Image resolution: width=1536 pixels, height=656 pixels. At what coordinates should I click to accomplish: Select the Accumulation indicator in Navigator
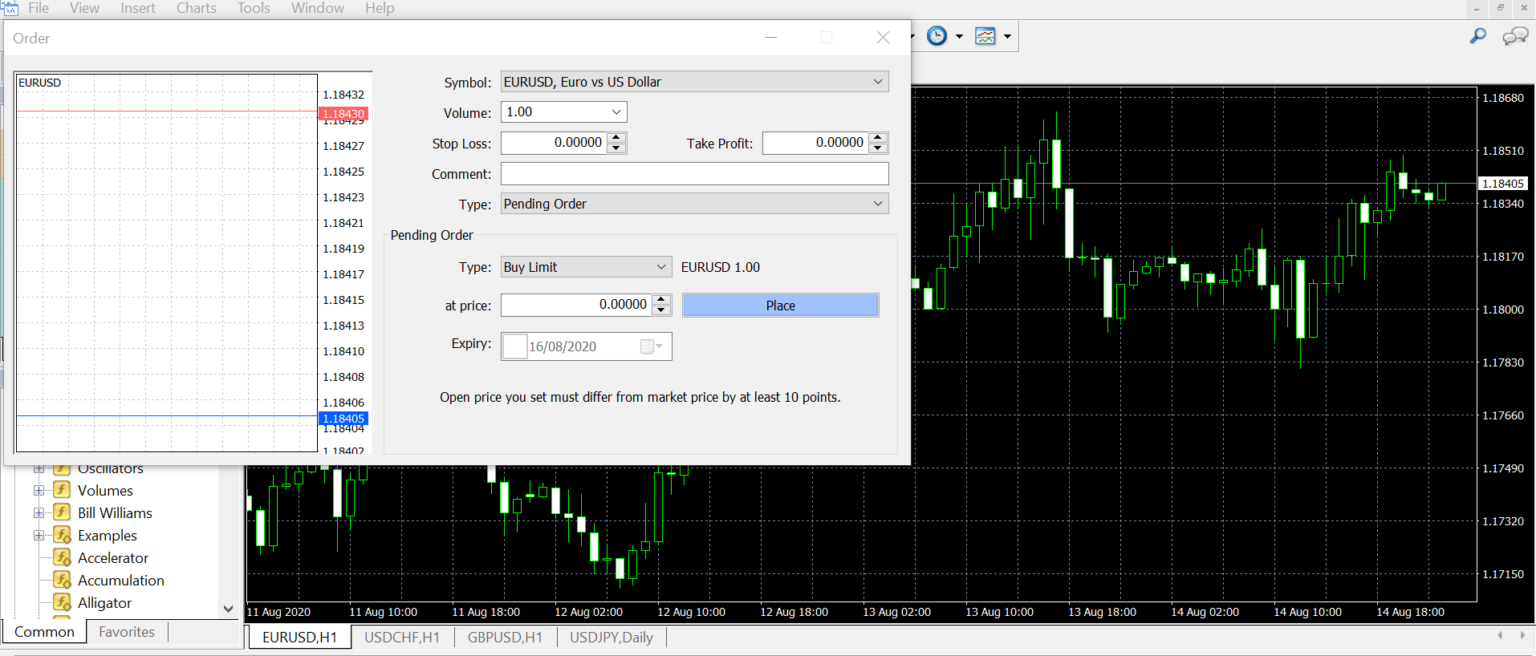pos(121,580)
